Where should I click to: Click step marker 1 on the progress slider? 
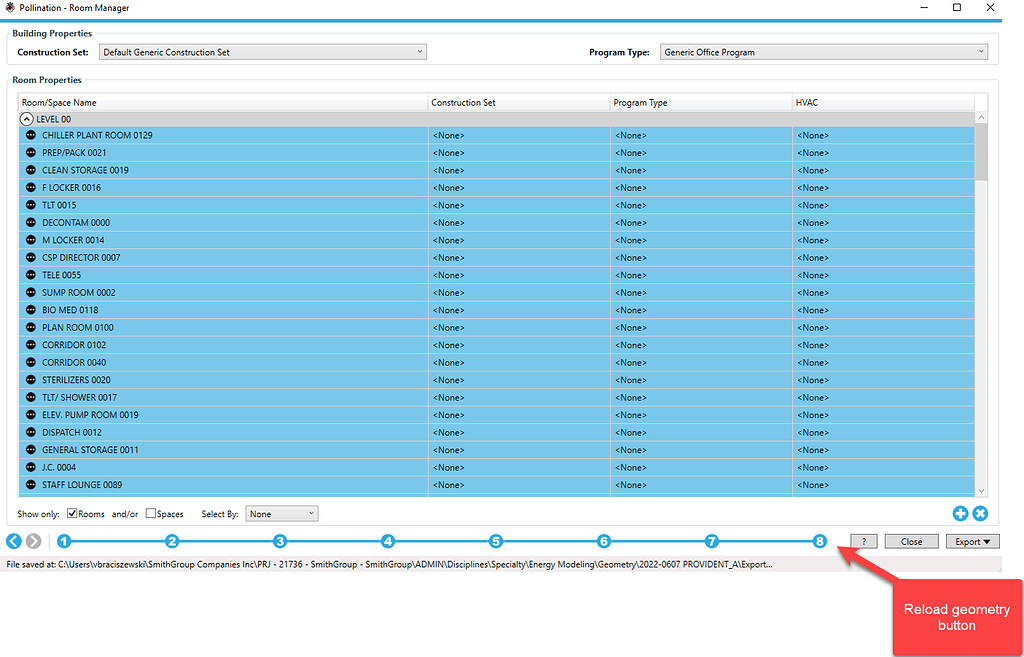click(64, 541)
